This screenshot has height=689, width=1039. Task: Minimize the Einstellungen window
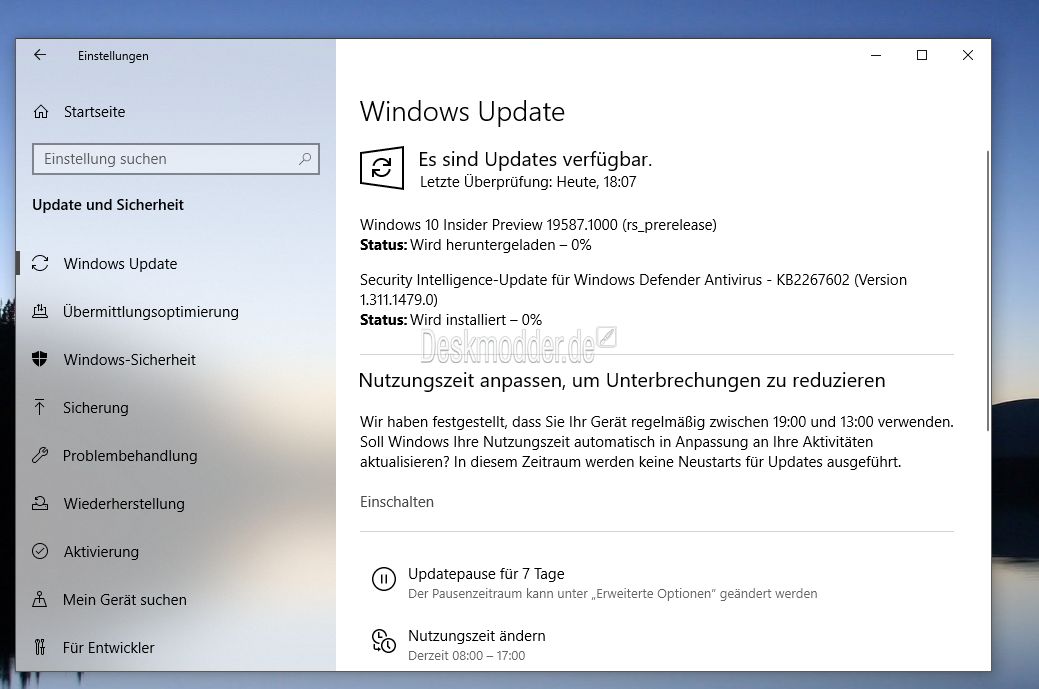pos(876,56)
